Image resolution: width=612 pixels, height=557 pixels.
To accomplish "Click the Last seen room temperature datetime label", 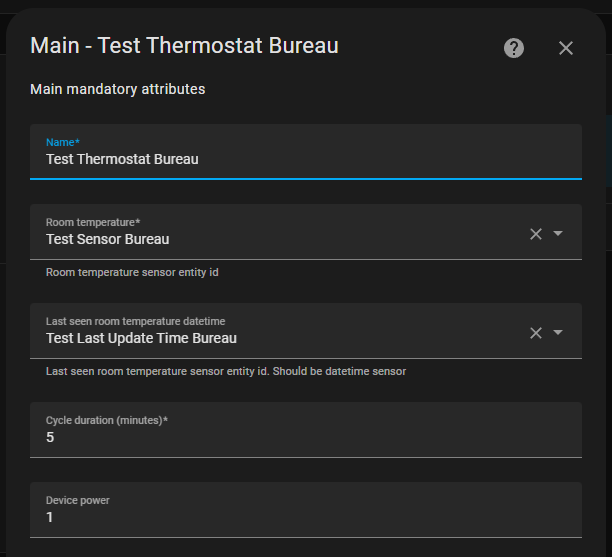I will tap(135, 321).
